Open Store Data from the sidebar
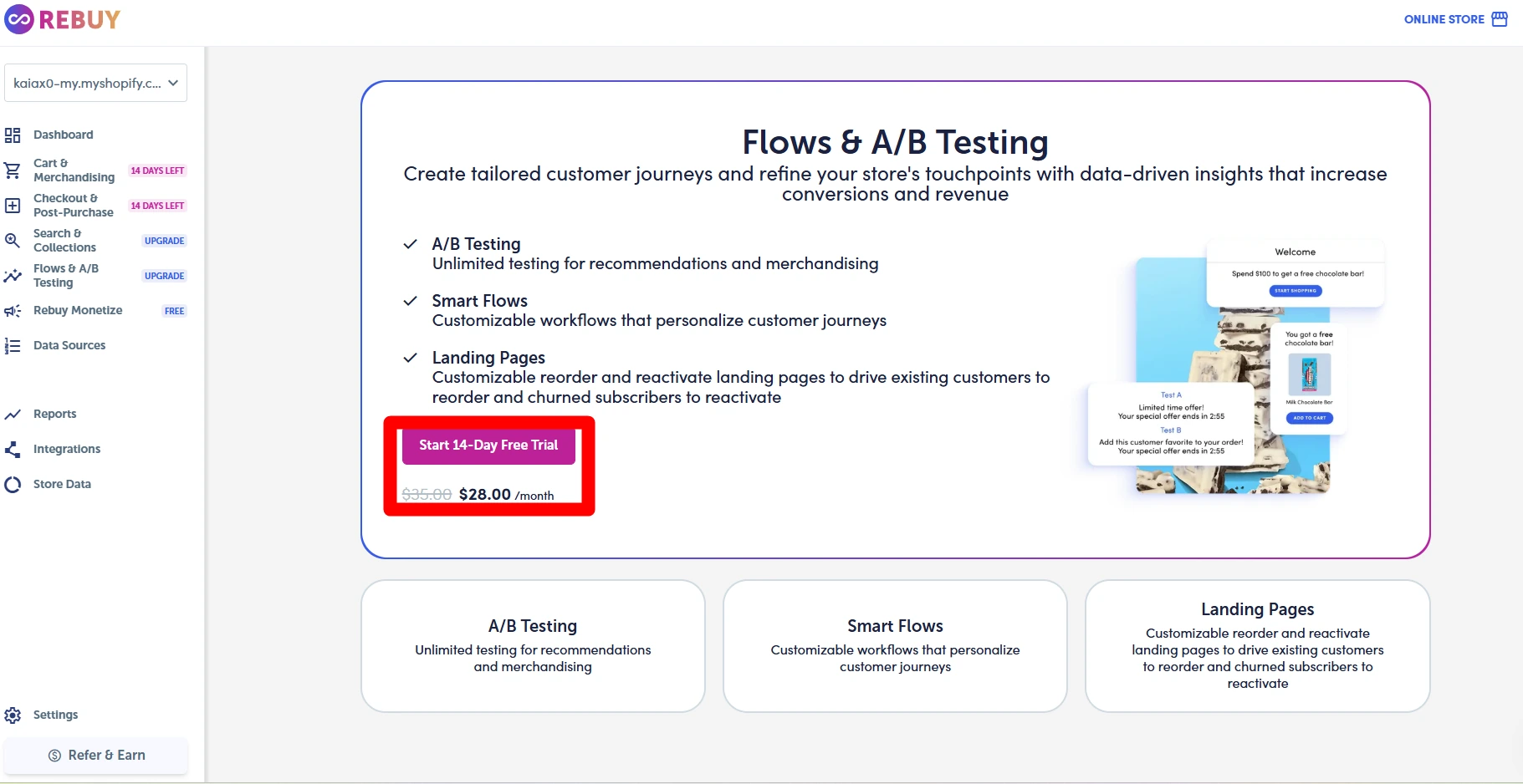 point(62,484)
